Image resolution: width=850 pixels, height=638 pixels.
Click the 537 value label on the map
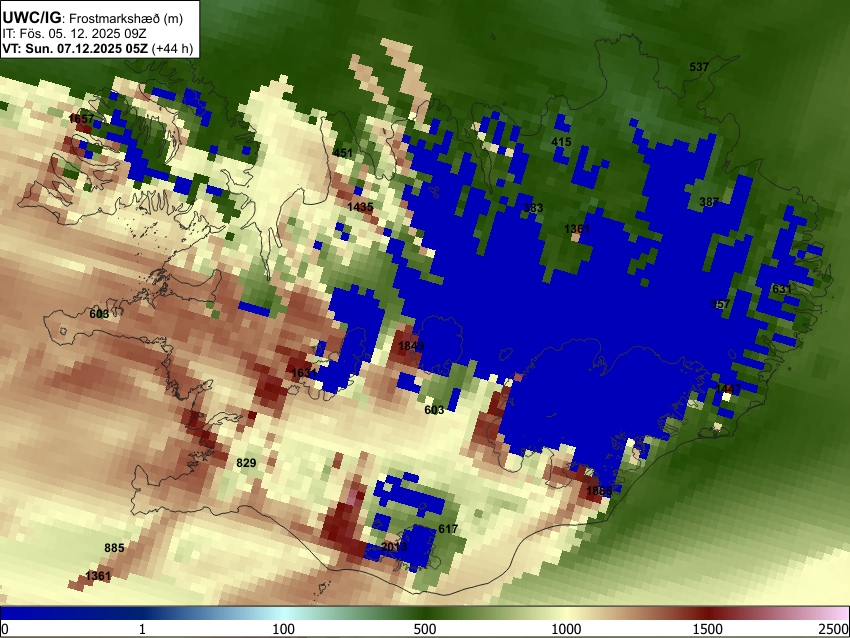point(699,67)
